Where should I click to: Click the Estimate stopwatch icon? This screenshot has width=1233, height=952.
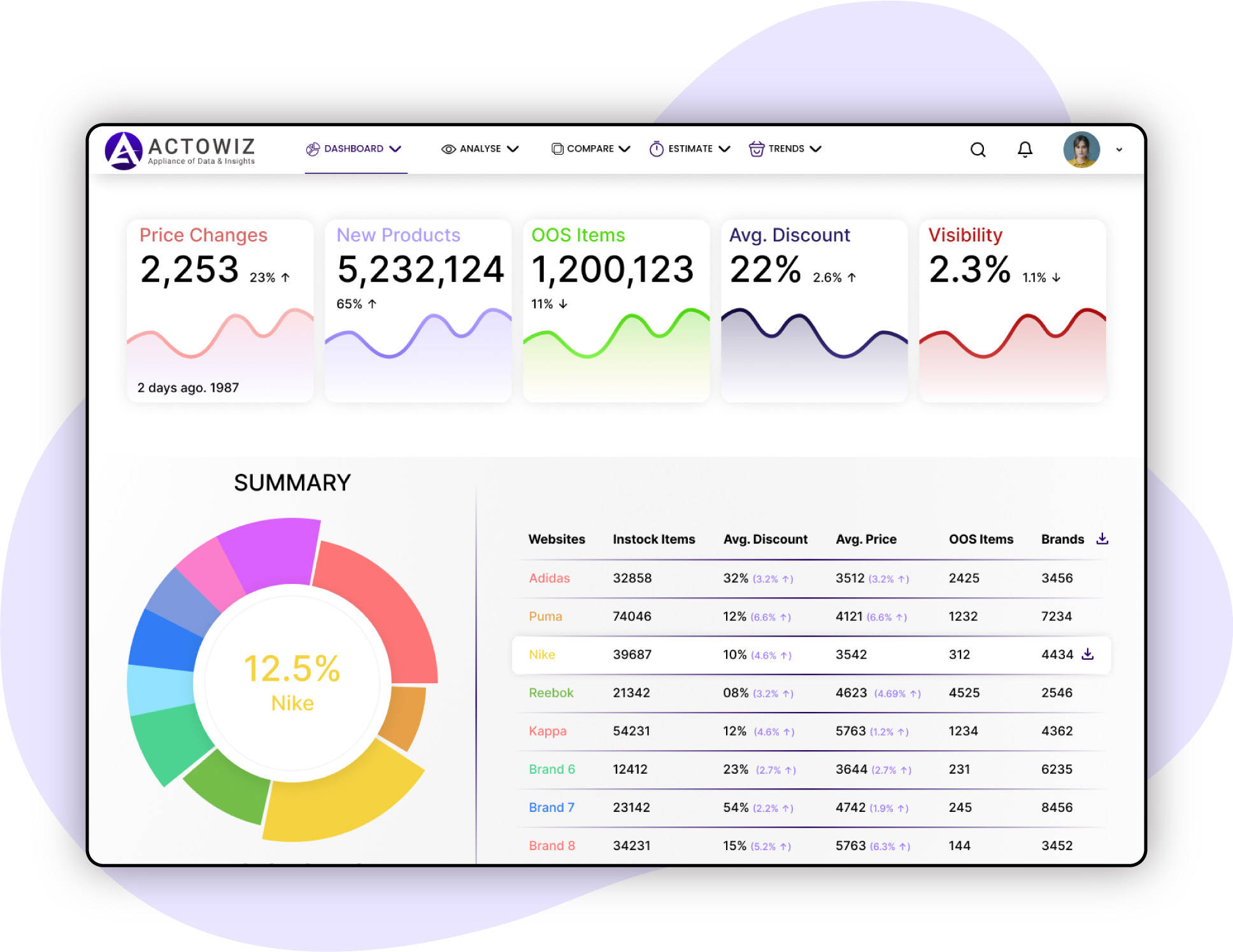[x=657, y=149]
